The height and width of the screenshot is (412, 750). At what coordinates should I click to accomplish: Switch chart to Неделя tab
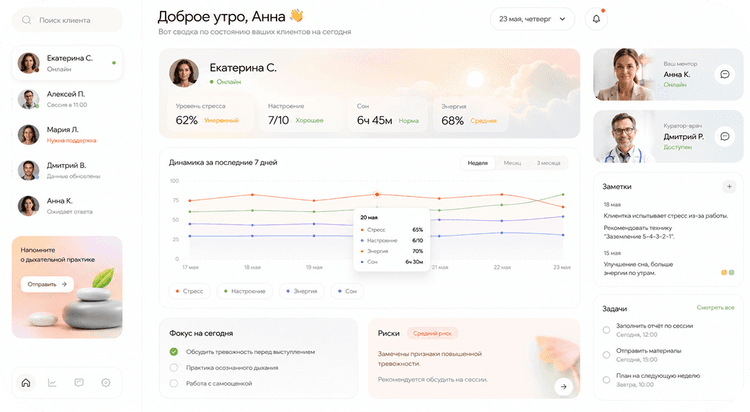coord(477,163)
